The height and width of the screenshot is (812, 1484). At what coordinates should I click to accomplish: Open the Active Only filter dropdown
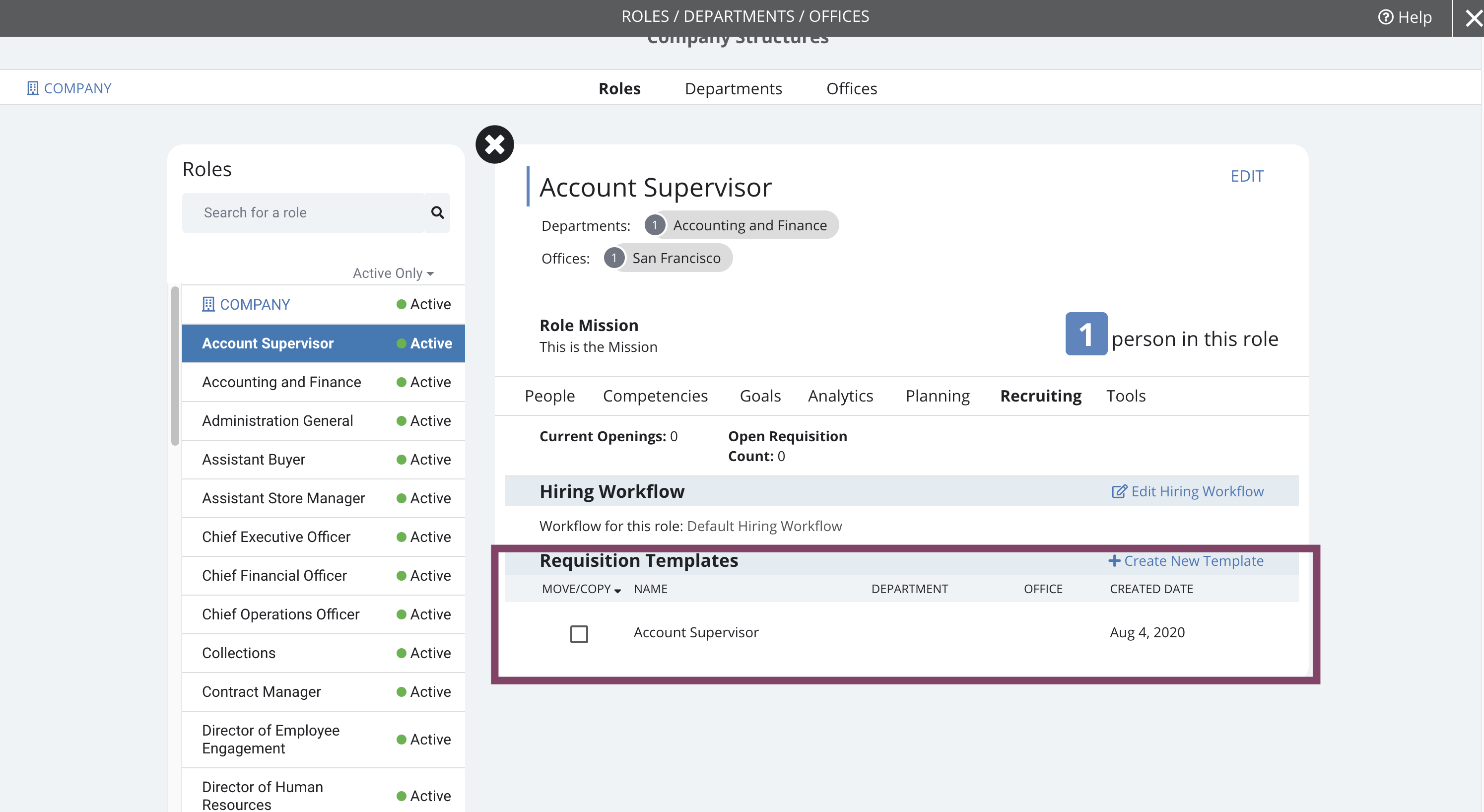(x=394, y=273)
